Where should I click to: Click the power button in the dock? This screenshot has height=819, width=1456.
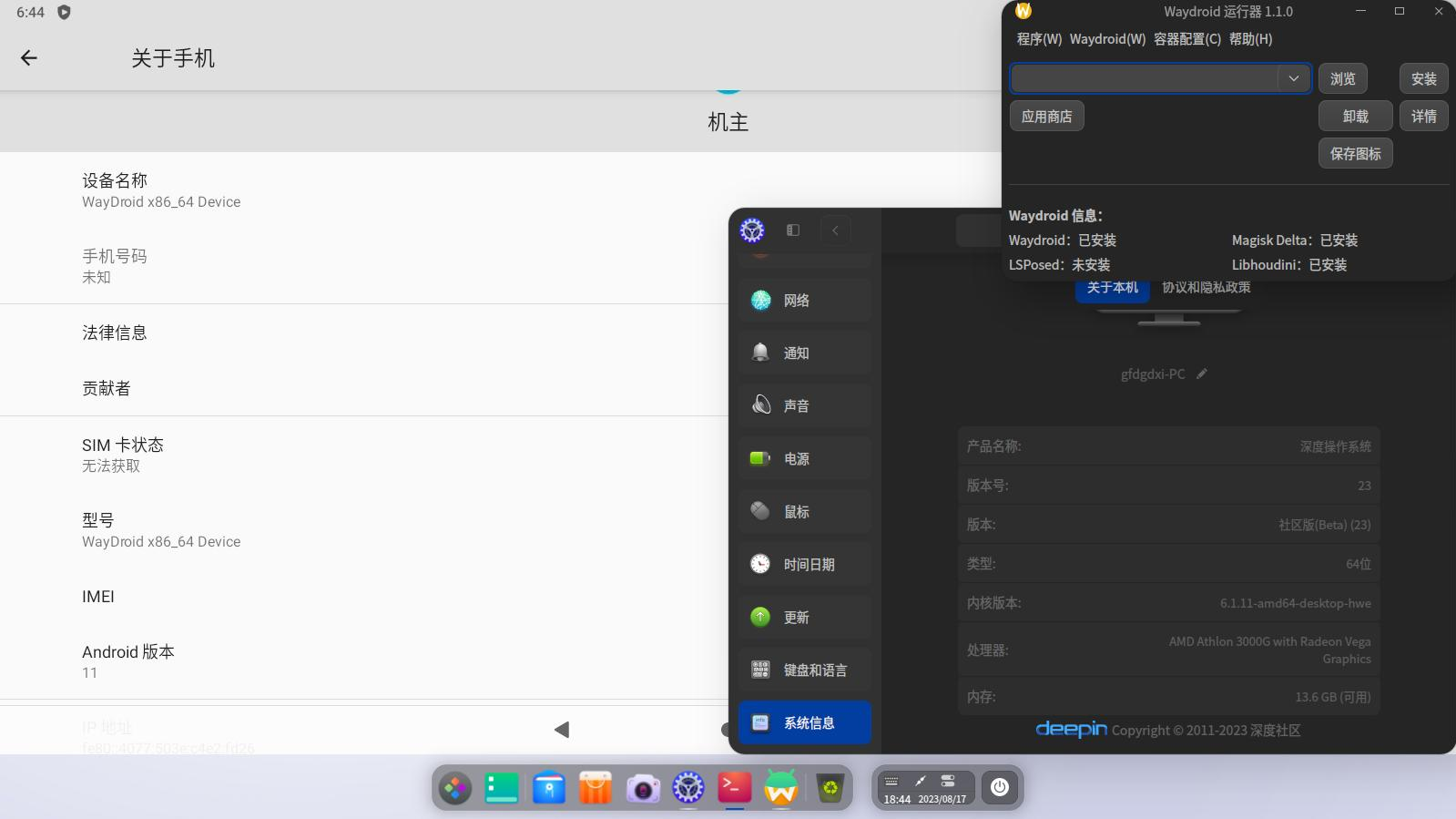[1000, 787]
